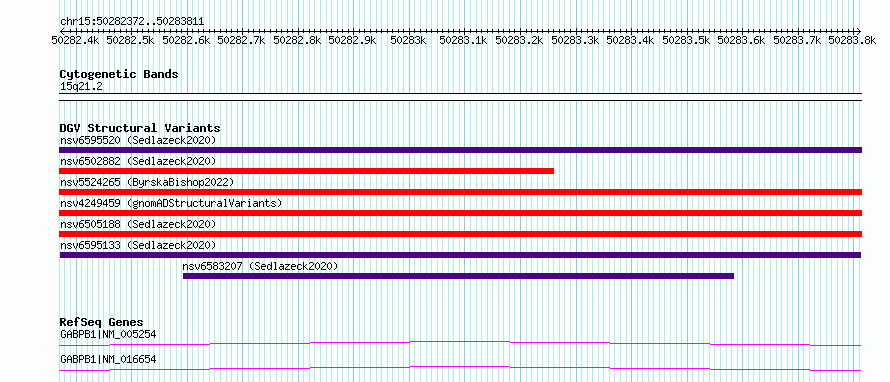The height and width of the screenshot is (382, 890).
Task: Click the Cytogenetic Bands track title
Action: (x=119, y=74)
